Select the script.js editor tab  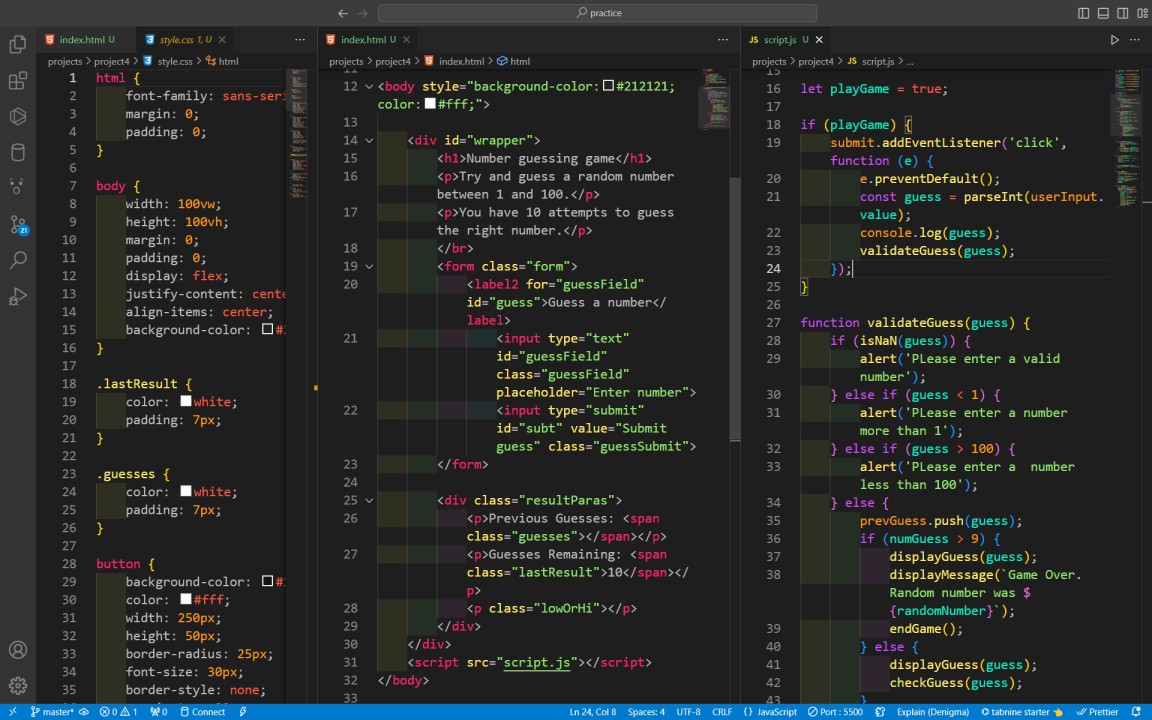point(779,40)
